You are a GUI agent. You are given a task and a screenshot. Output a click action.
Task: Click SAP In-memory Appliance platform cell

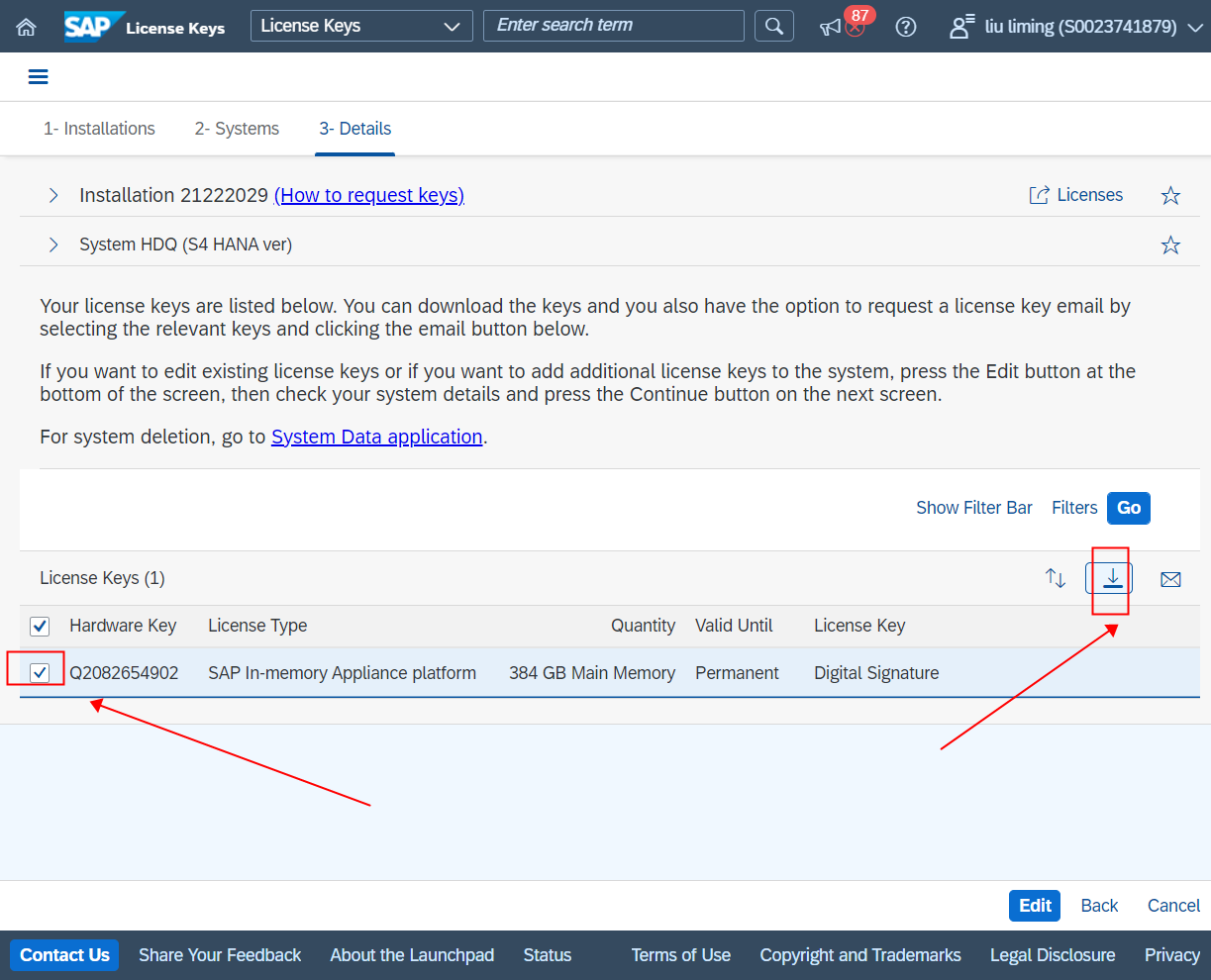click(342, 673)
